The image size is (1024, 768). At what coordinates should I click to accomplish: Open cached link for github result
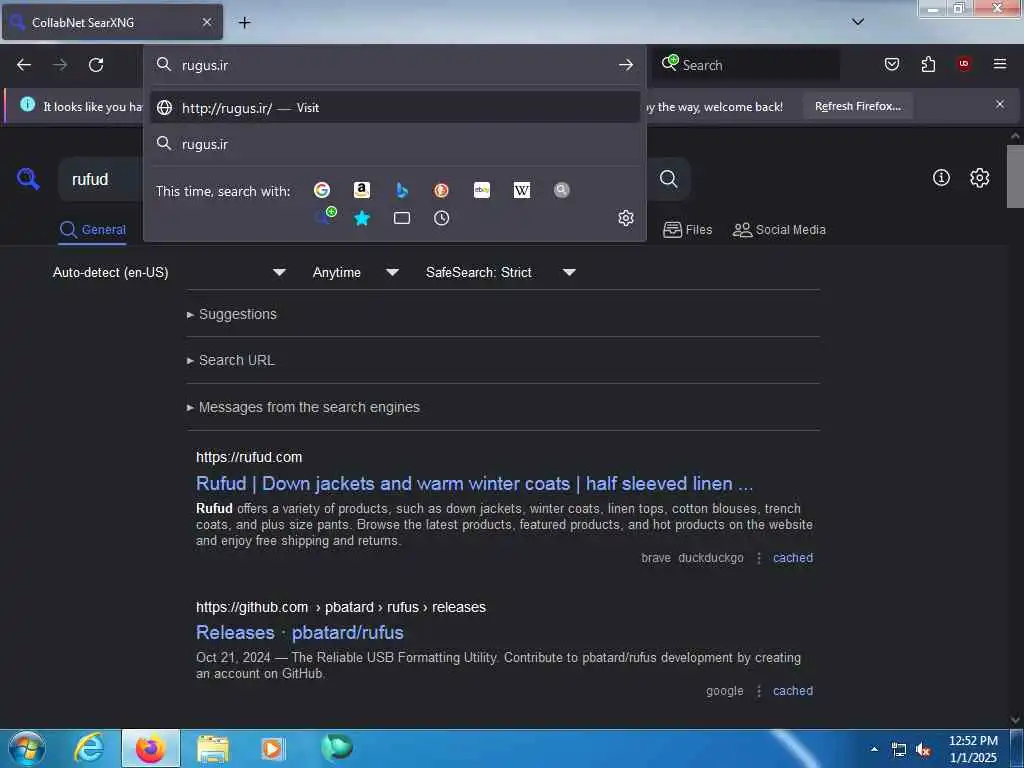click(x=793, y=691)
